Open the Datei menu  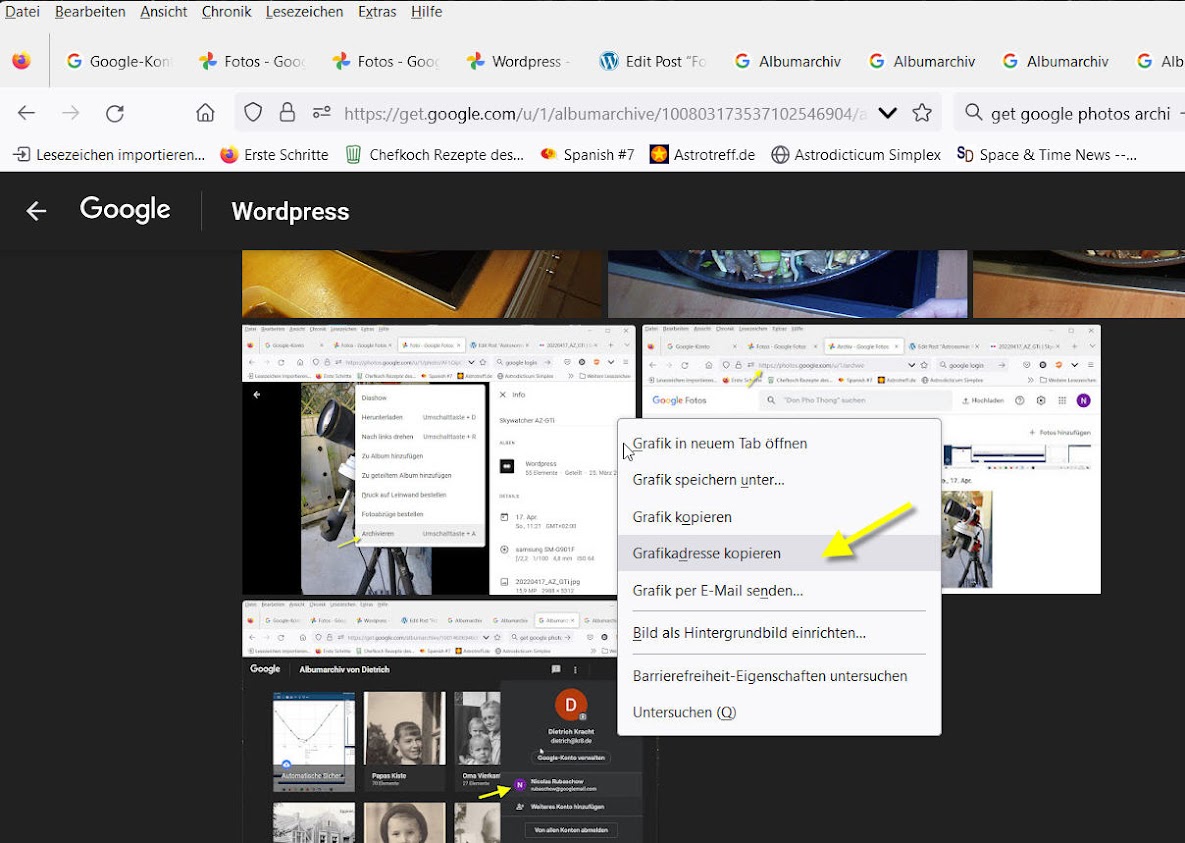click(23, 12)
